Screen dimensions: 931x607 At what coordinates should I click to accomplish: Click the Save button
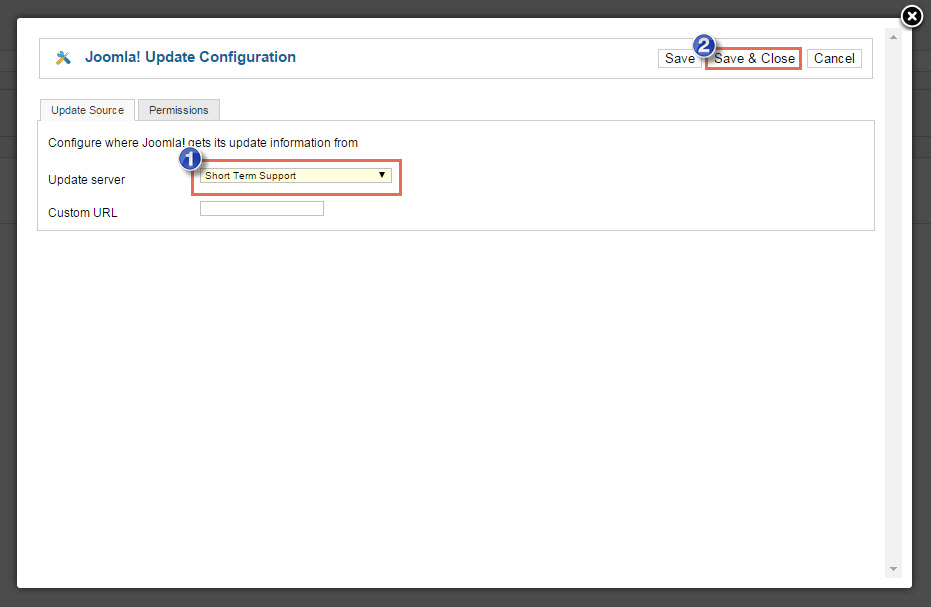(679, 58)
